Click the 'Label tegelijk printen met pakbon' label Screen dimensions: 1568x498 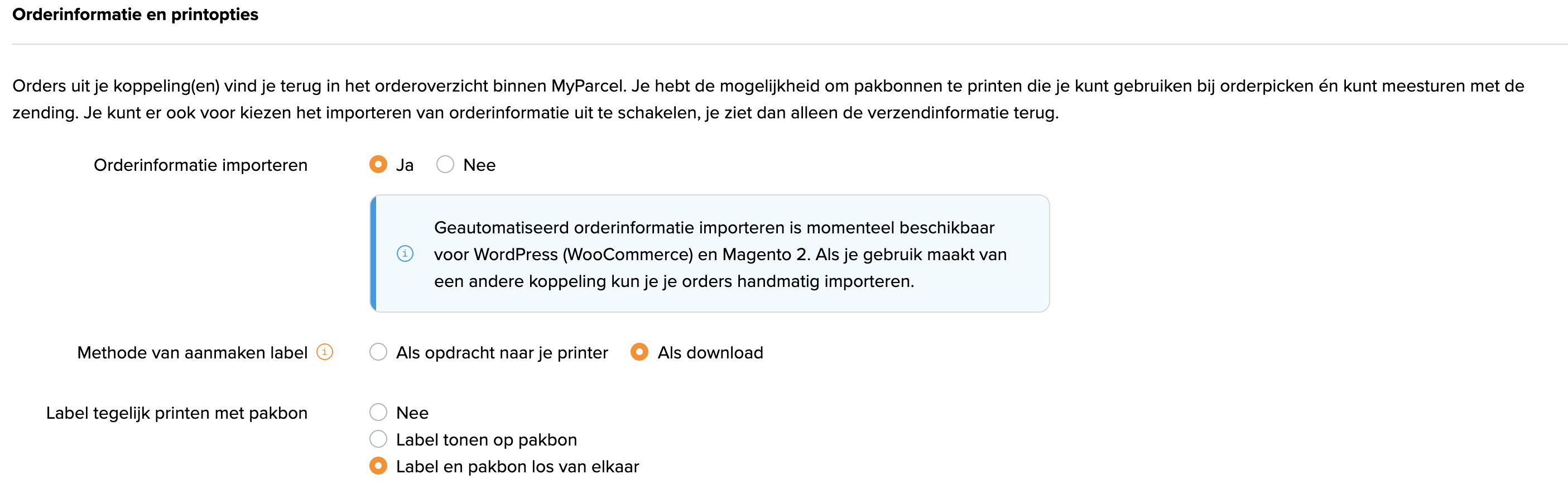[177, 412]
